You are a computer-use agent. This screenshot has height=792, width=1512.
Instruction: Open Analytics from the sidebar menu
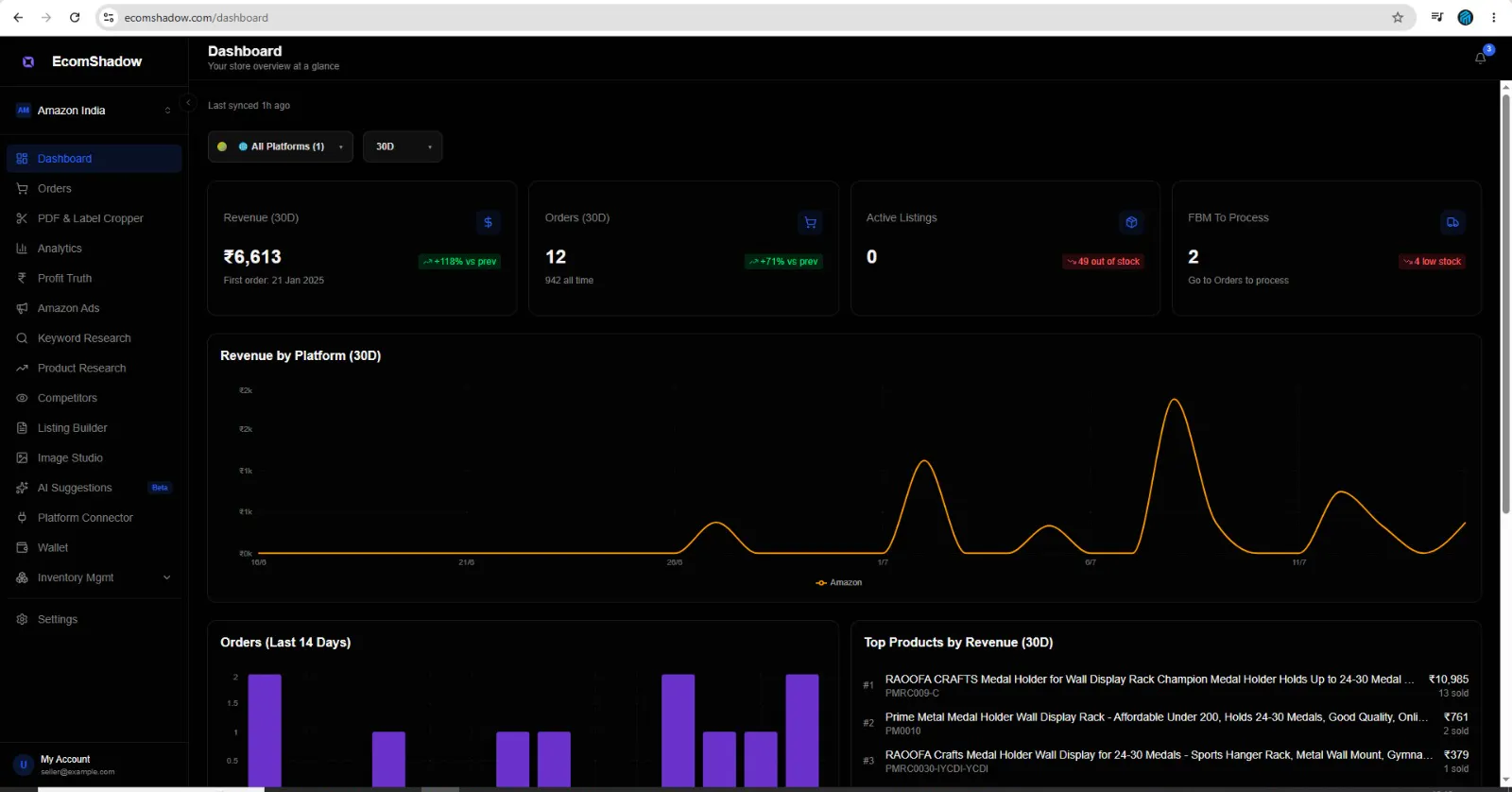click(x=94, y=249)
